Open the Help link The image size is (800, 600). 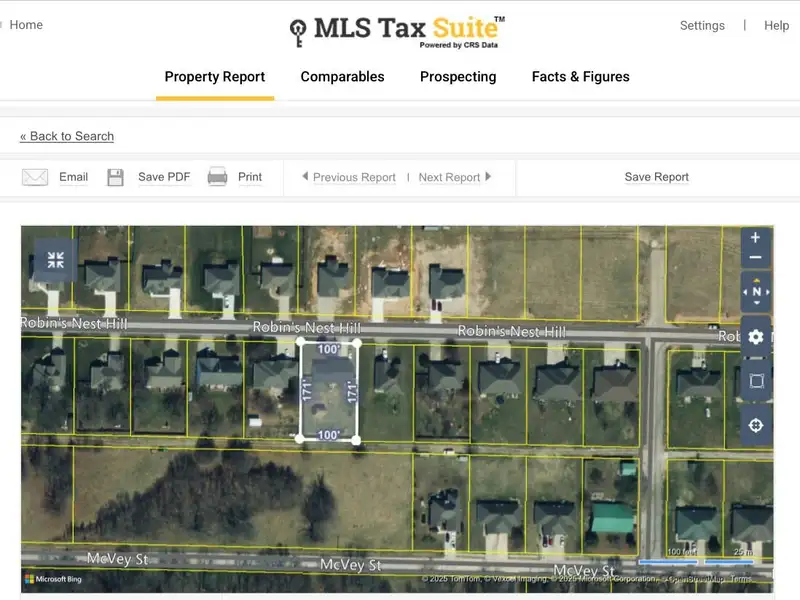click(x=776, y=26)
